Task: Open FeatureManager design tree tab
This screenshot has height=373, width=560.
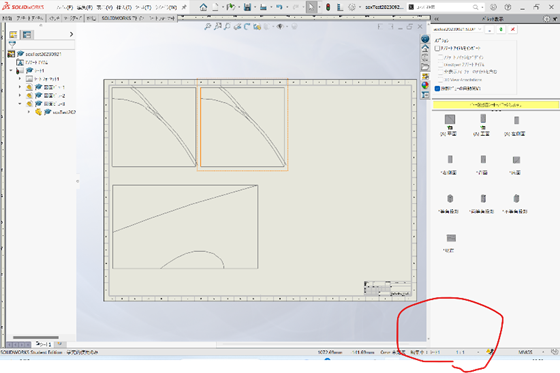Action: pyautogui.click(x=13, y=34)
